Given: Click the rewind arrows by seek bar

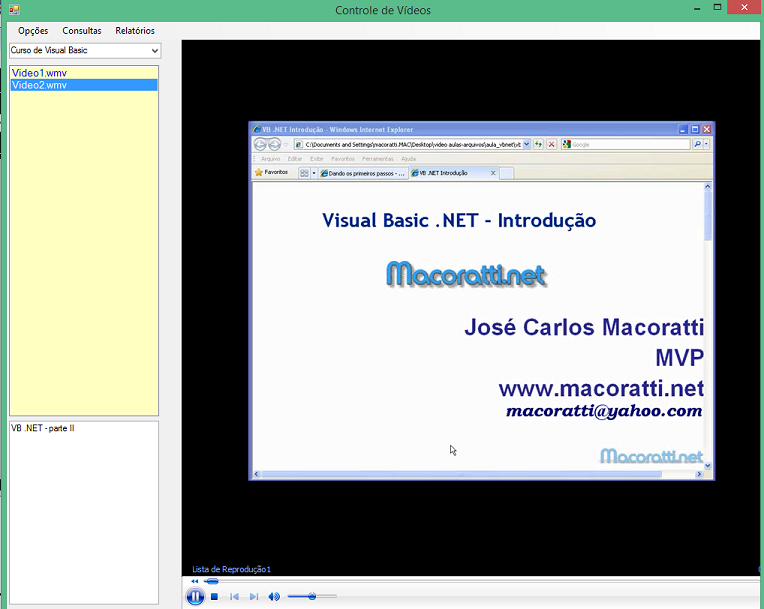Looking at the screenshot, I should [195, 581].
